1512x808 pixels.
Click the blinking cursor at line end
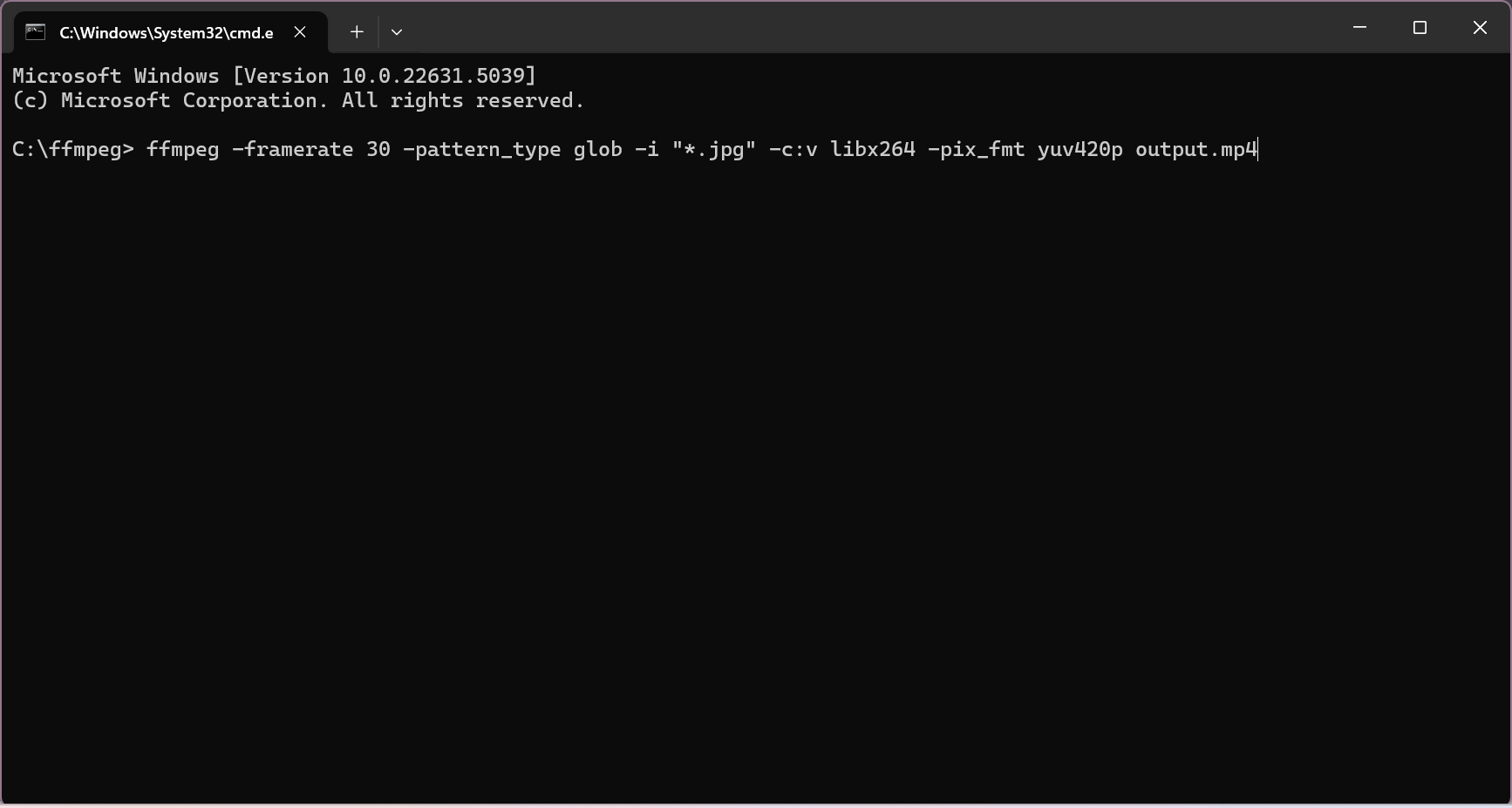click(1258, 150)
